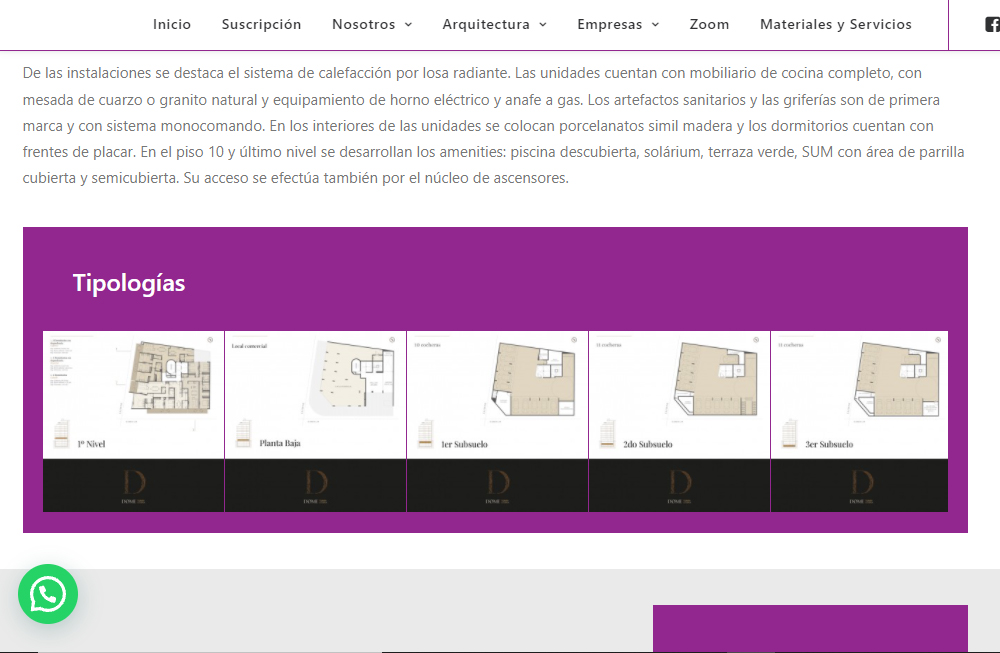View the 2do Subsuelo floor plan
Screen dimensions: 1000x653
680,395
